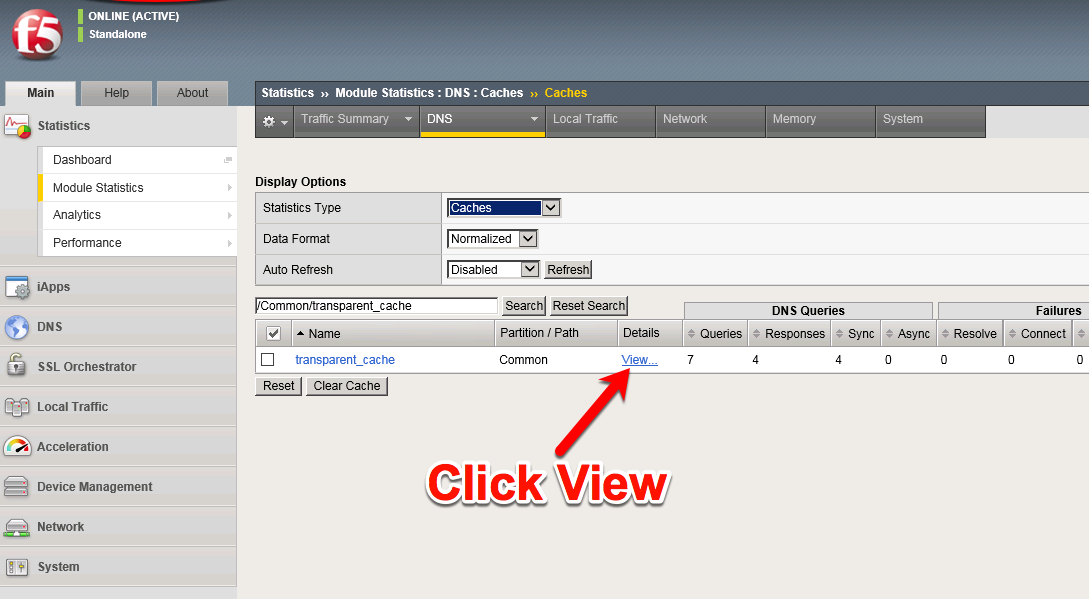Image resolution: width=1089 pixels, height=599 pixels.
Task: Click the Reset Search button
Action: pyautogui.click(x=589, y=306)
